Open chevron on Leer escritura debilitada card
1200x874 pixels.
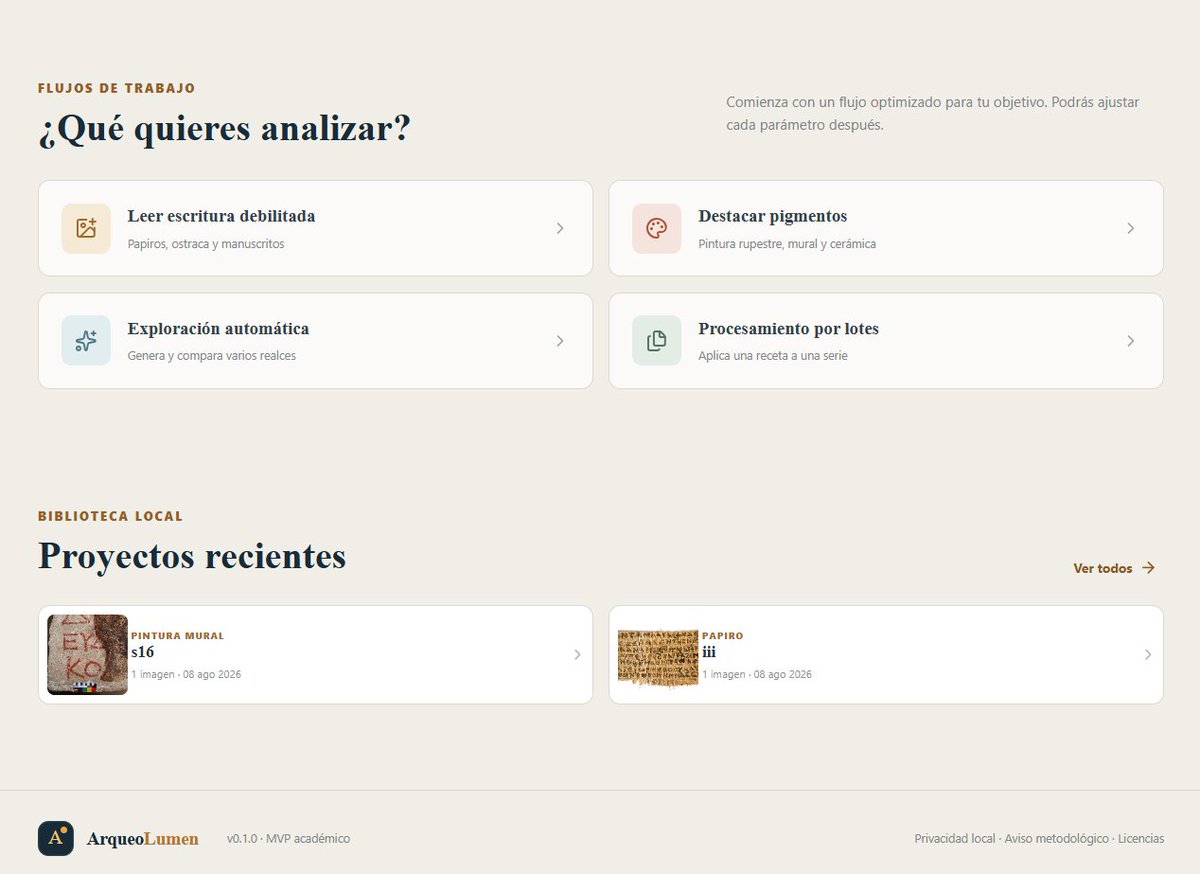tap(560, 228)
